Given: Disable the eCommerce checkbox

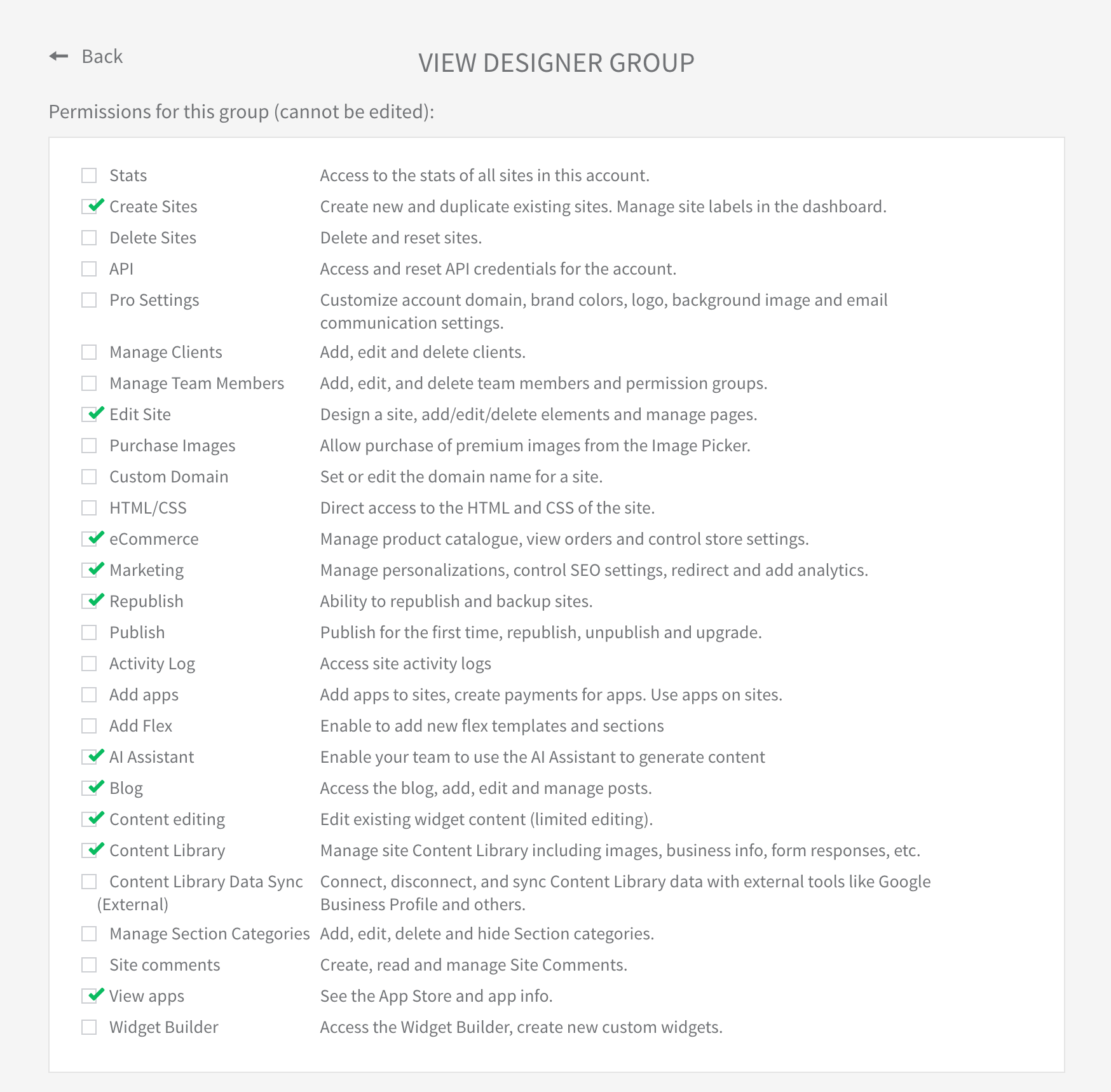Looking at the screenshot, I should point(89,539).
